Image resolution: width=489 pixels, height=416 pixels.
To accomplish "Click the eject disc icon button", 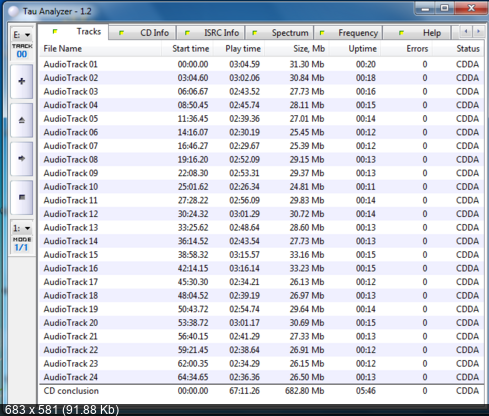I will [x=22, y=120].
